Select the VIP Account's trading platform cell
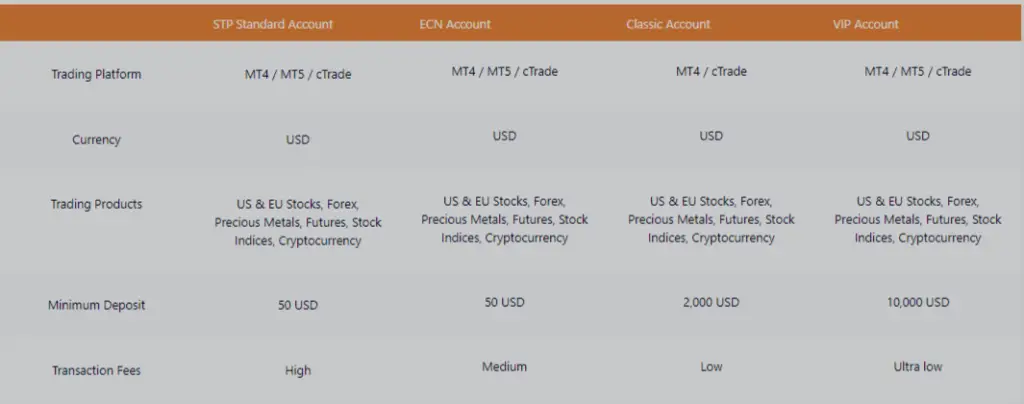1024x404 pixels. pos(917,71)
